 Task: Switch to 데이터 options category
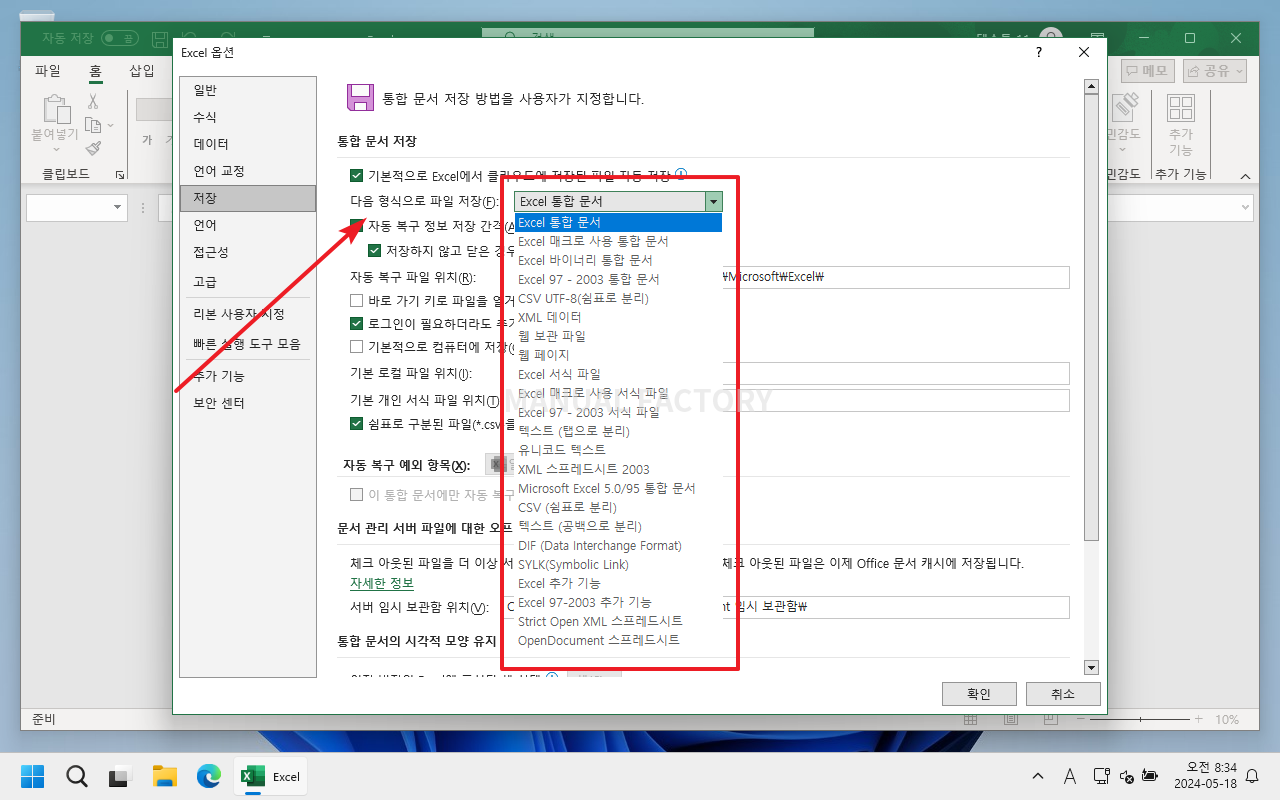248,144
